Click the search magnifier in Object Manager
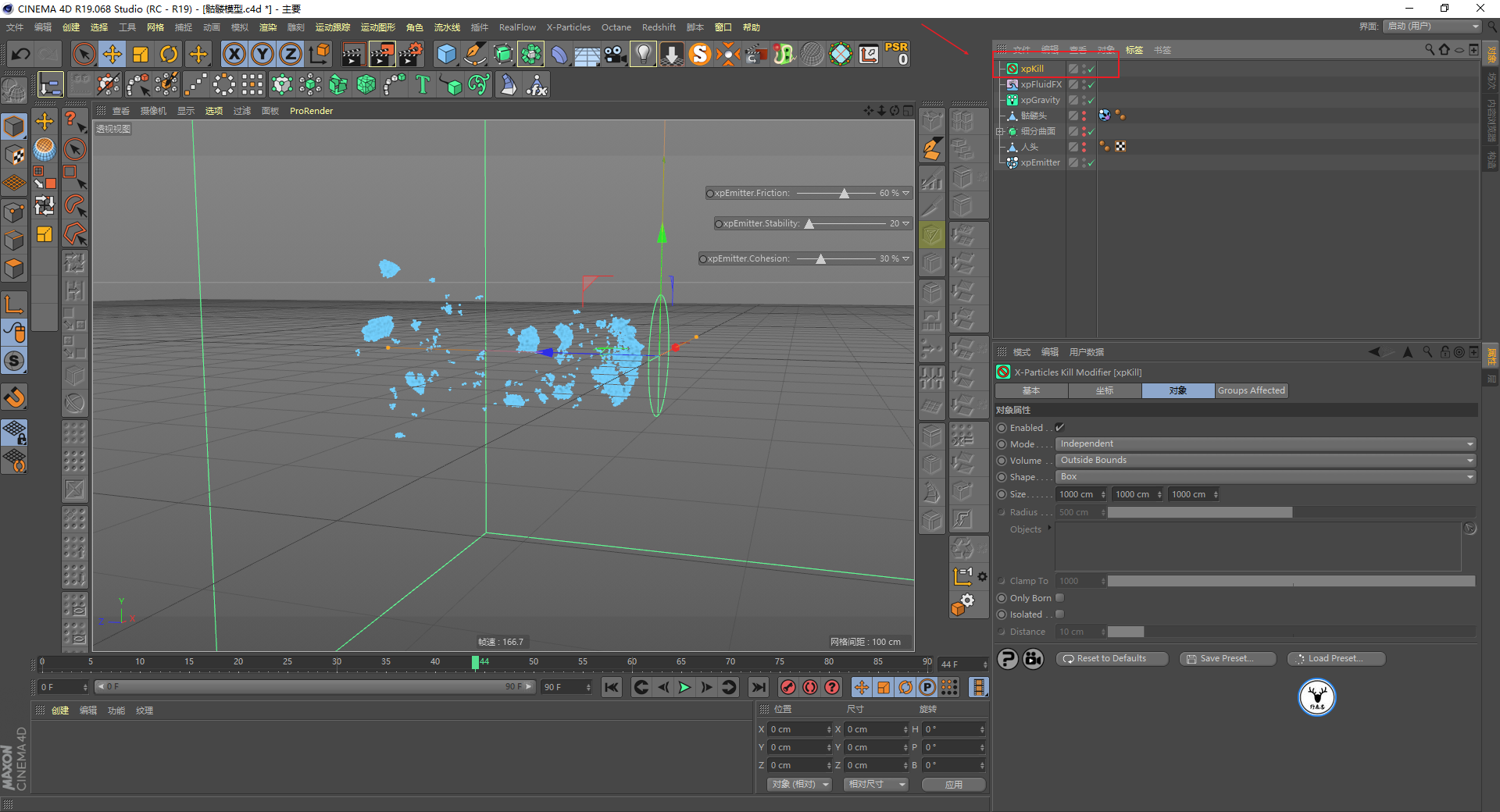This screenshot has width=1500, height=812. pyautogui.click(x=1429, y=49)
